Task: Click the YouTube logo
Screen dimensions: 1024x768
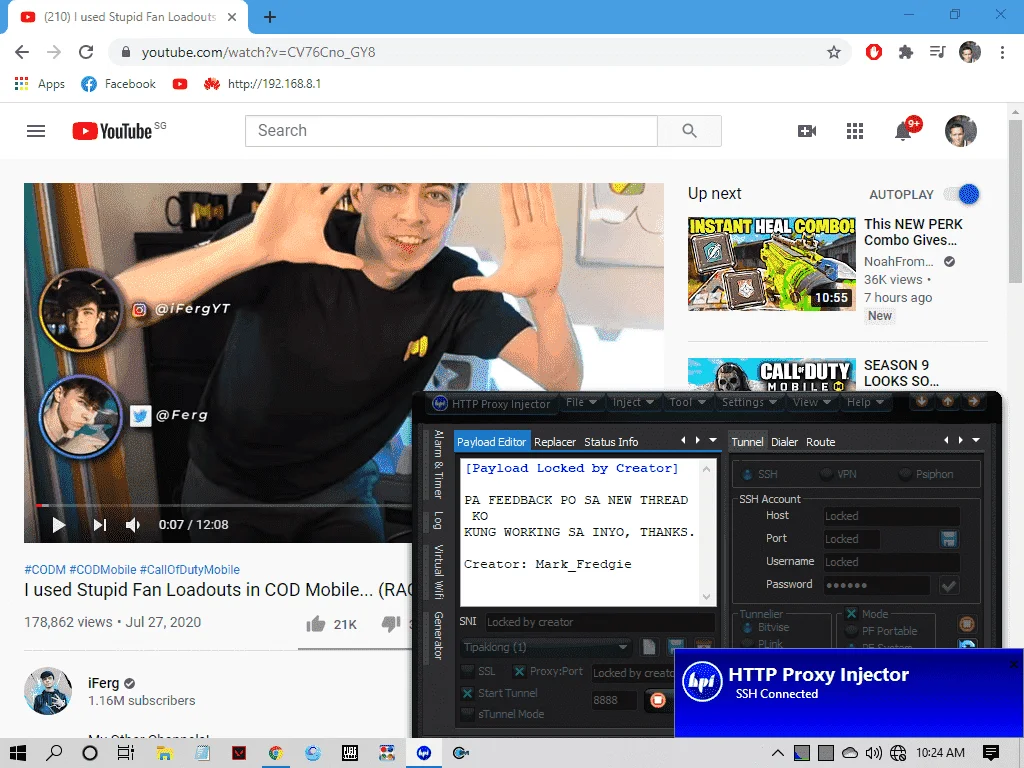Action: coord(112,131)
